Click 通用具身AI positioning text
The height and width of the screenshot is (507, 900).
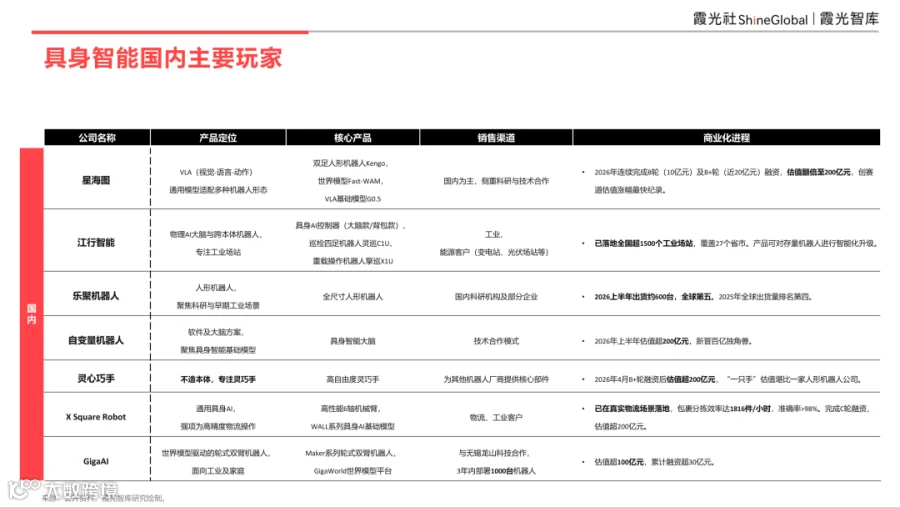[216, 409]
